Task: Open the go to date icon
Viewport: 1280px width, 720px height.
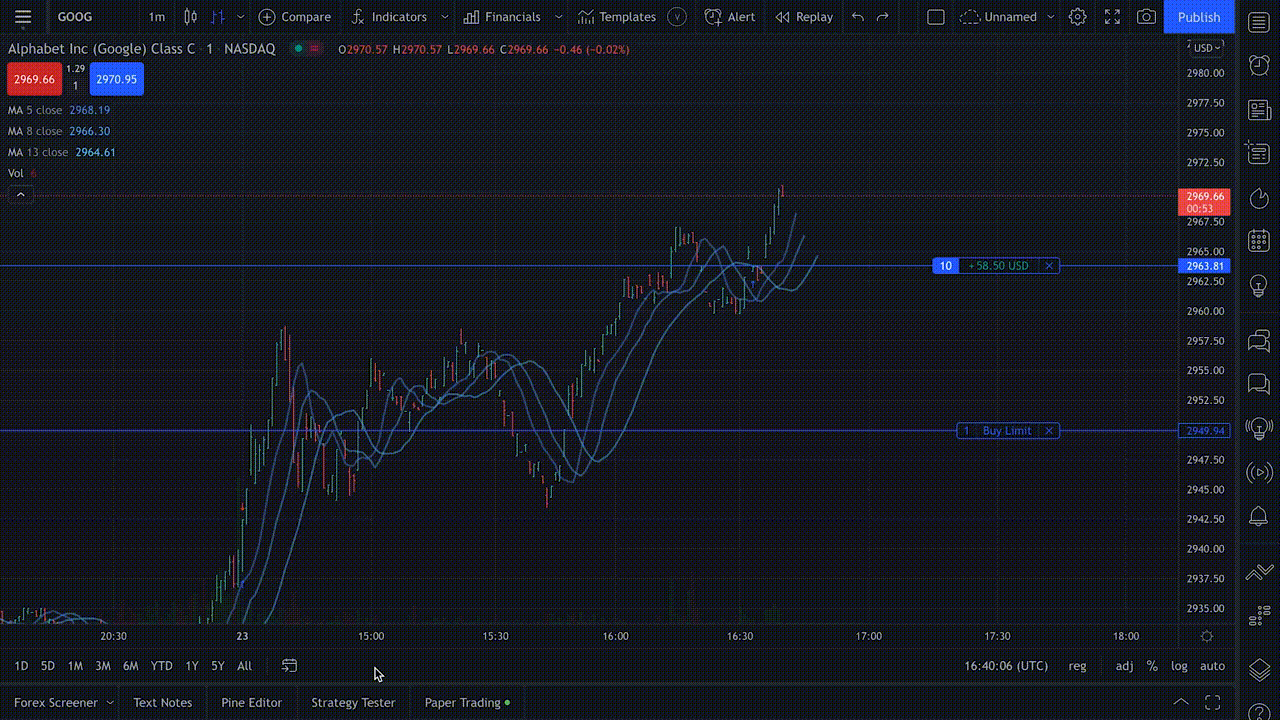Action: pyautogui.click(x=289, y=666)
